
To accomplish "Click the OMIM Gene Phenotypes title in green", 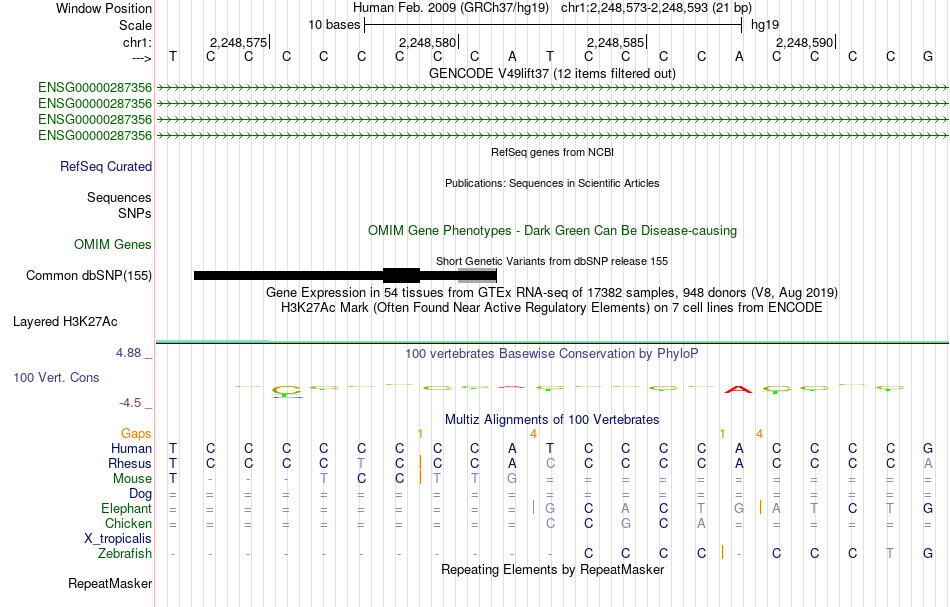I will click(x=552, y=231).
